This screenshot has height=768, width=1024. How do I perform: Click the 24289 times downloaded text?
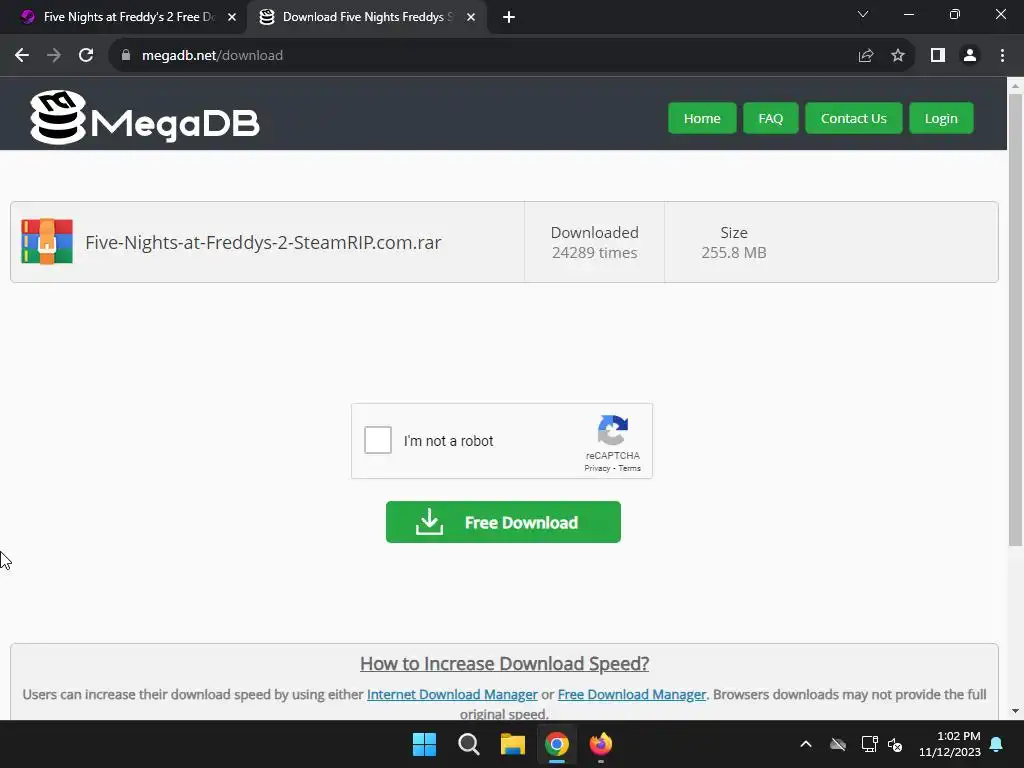pos(594,253)
